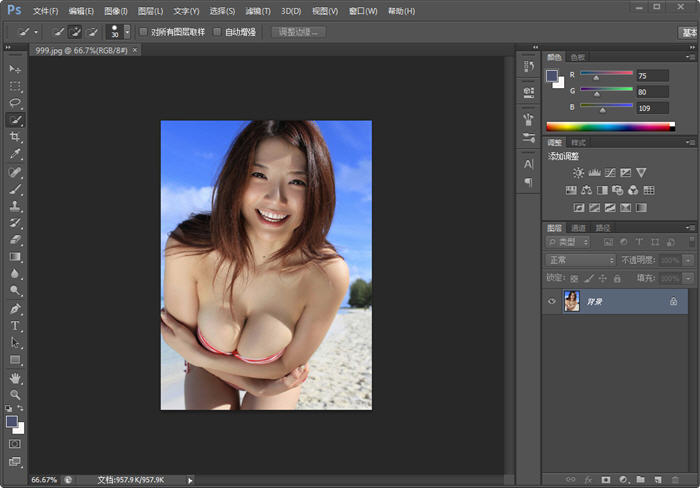Image resolution: width=700 pixels, height=488 pixels.
Task: Add Brightness/Contrast adjustment icon
Action: [578, 173]
